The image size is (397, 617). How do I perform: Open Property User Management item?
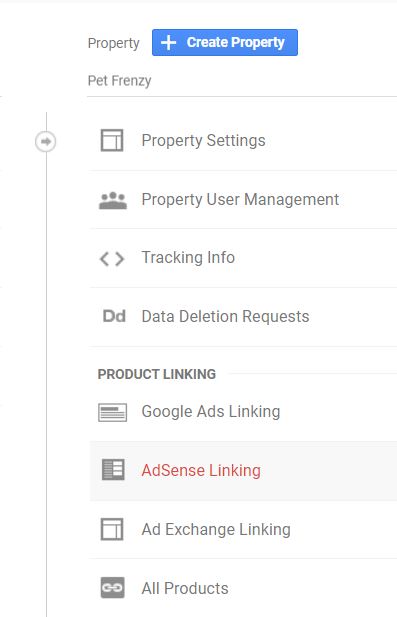(243, 200)
